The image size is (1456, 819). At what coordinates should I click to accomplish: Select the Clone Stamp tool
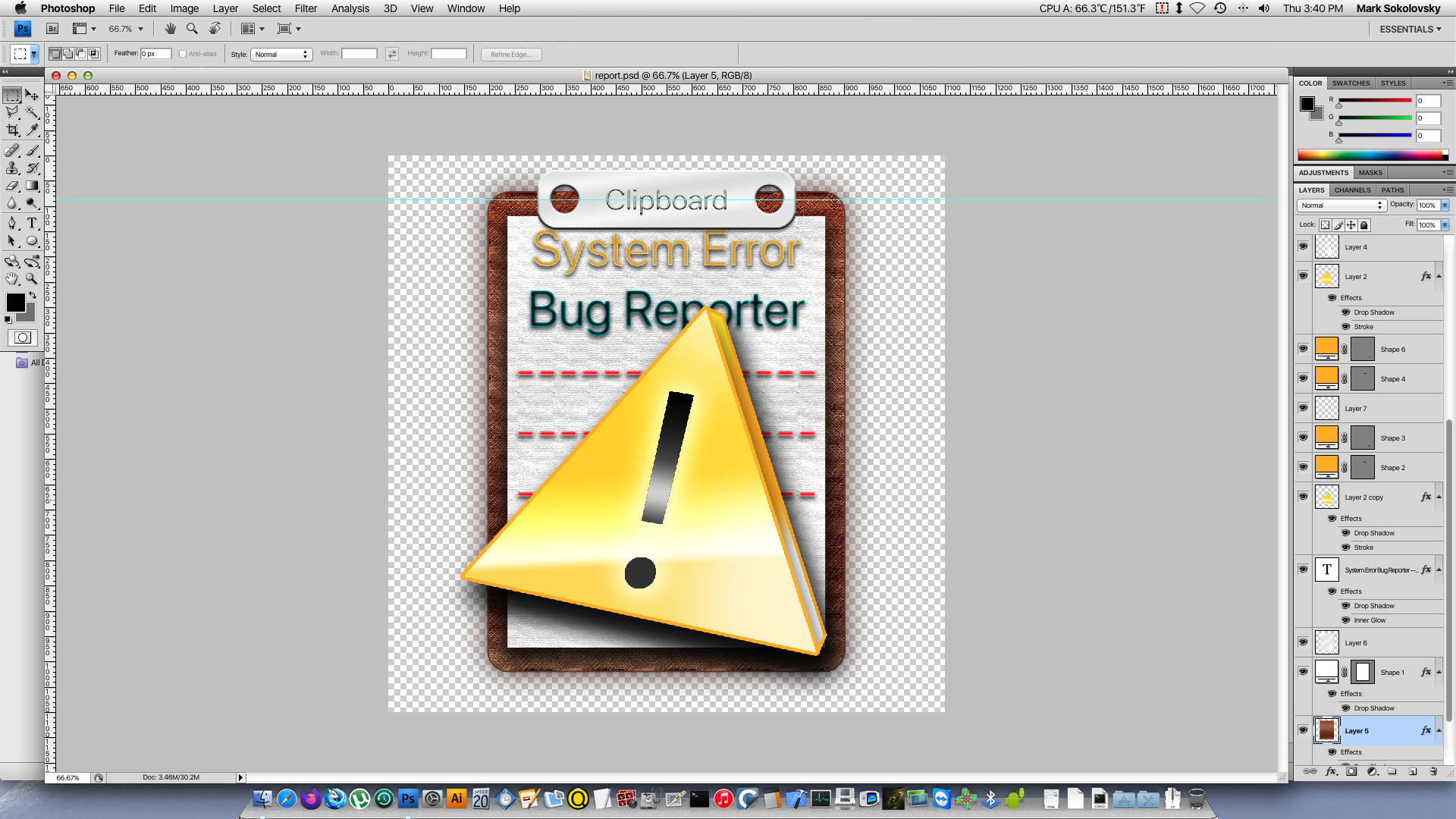point(12,168)
